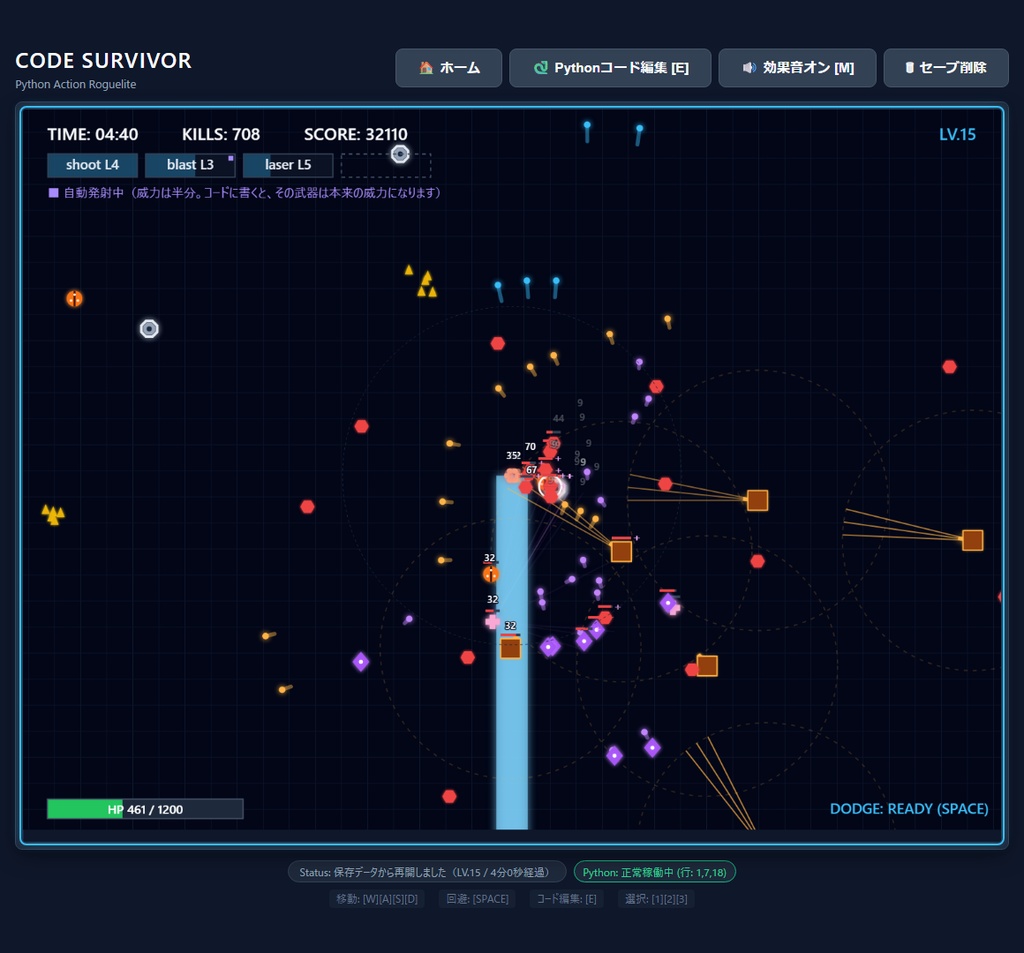
Task: Select the shoot L4 weapon slot
Action: (92, 165)
